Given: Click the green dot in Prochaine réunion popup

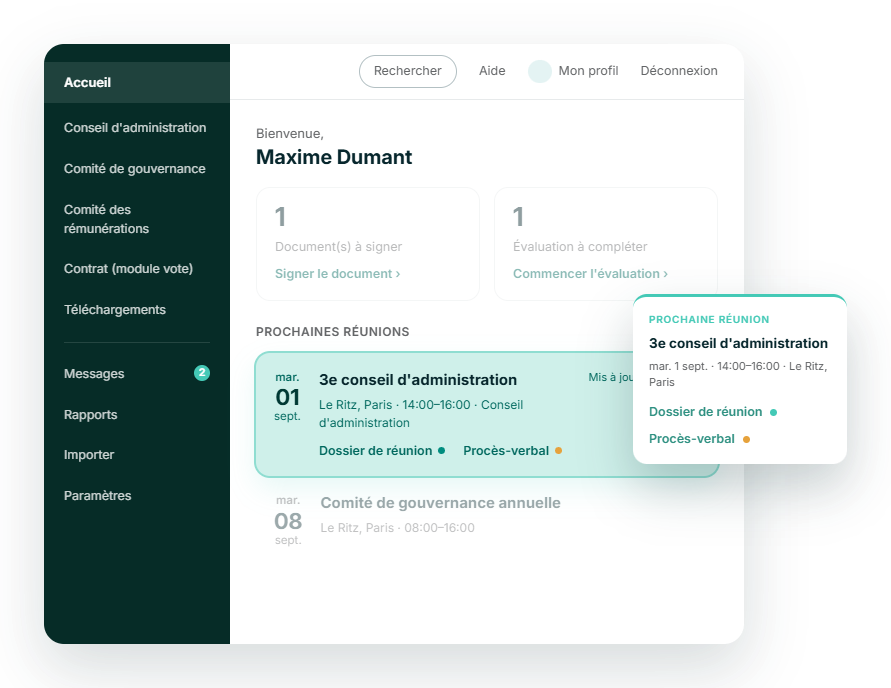Looking at the screenshot, I should click(x=773, y=412).
